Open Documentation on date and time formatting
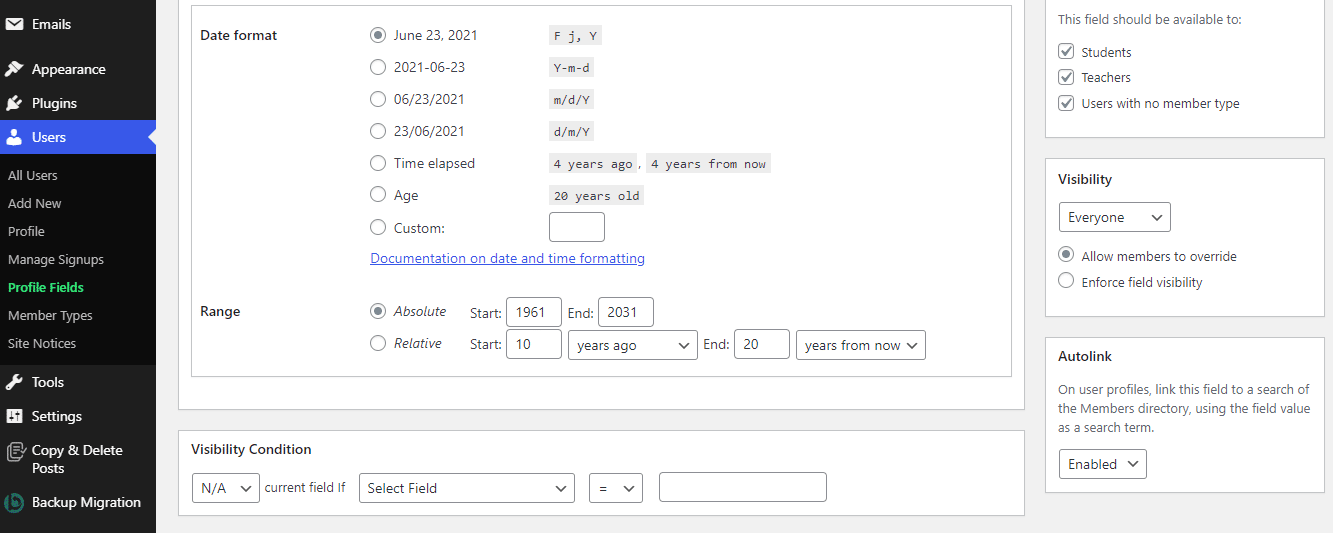1333x533 pixels. [x=507, y=258]
